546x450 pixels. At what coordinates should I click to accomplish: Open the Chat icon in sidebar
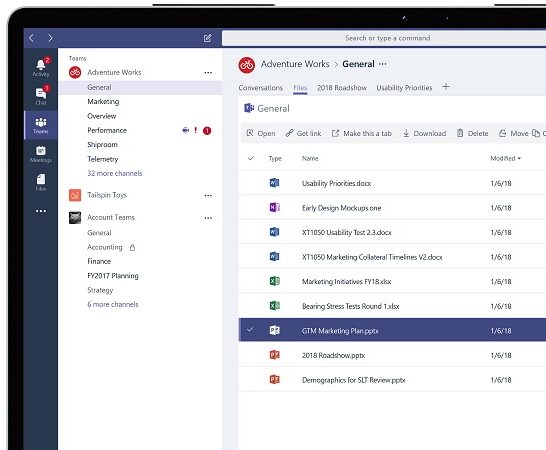click(41, 95)
